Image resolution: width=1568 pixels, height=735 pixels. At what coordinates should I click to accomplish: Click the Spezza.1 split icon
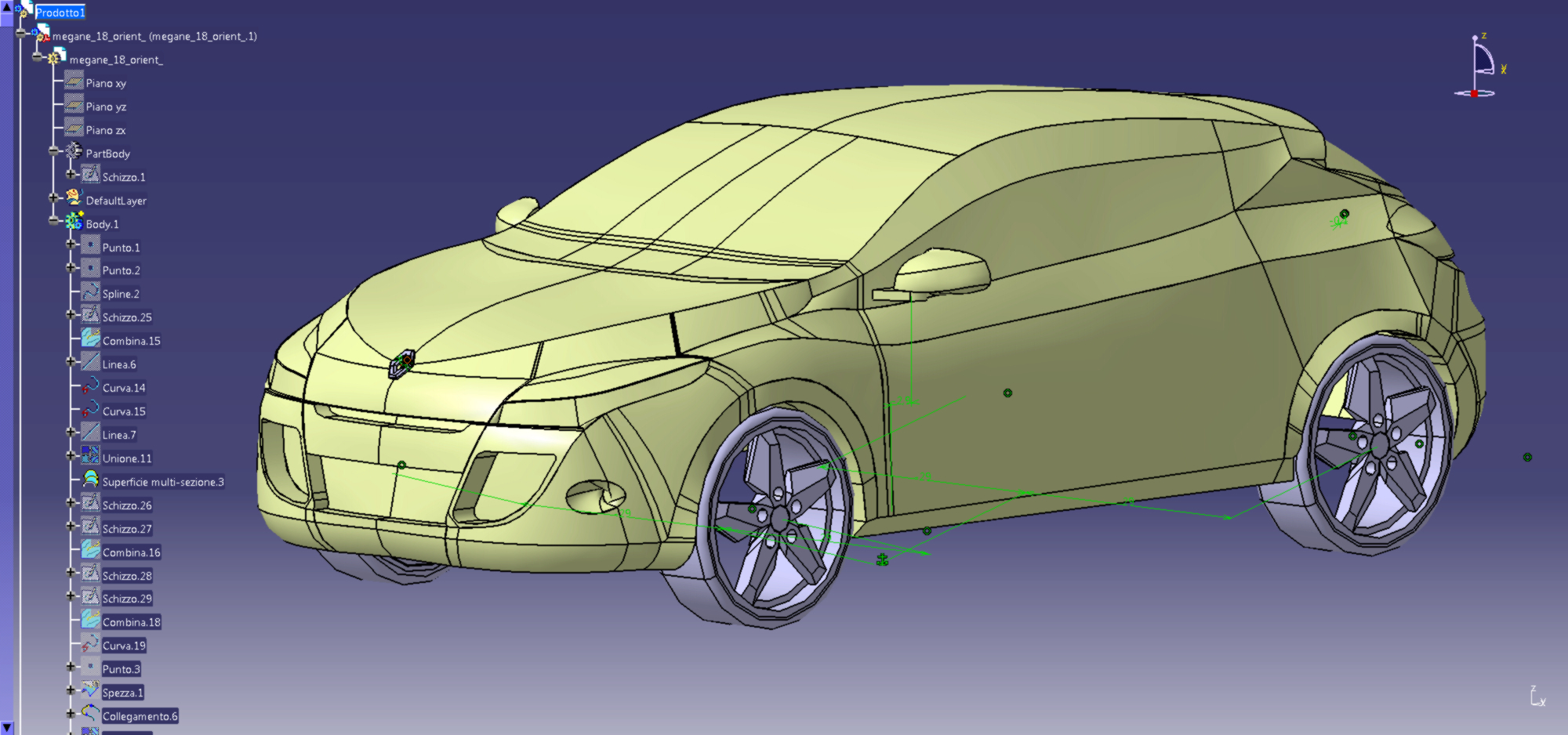tap(91, 690)
